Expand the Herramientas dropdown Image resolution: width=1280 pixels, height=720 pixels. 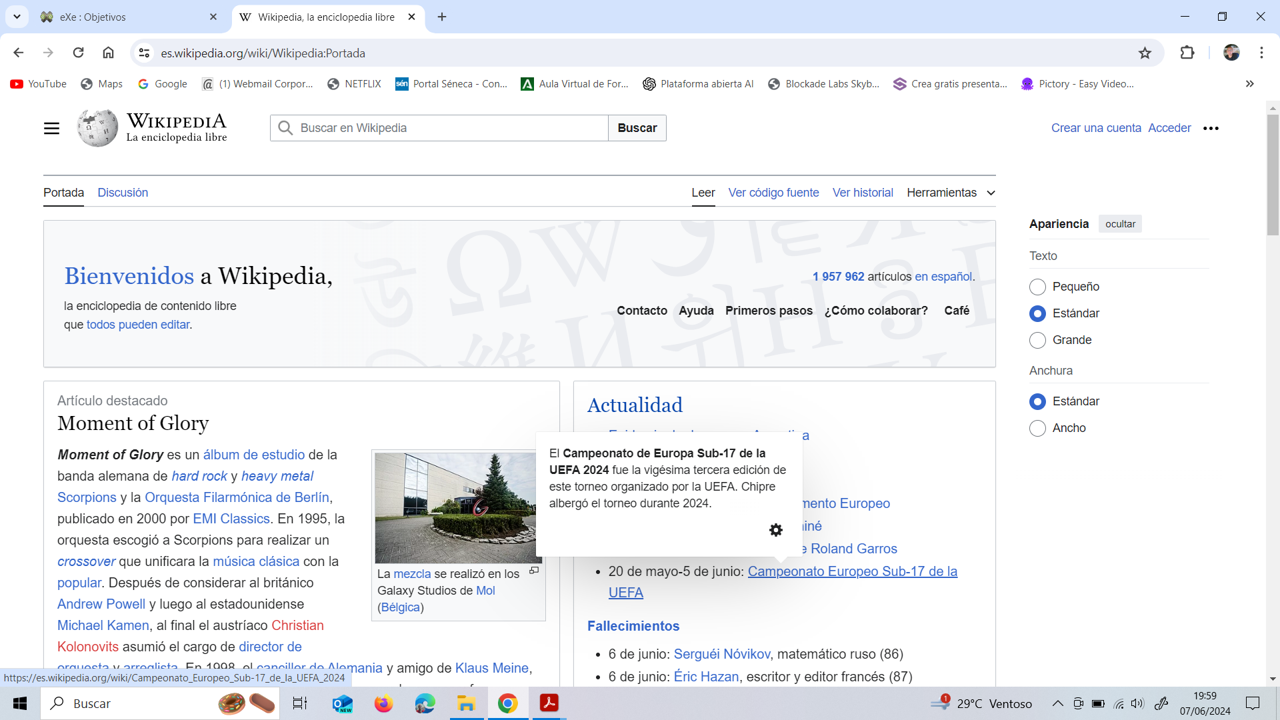(x=950, y=193)
